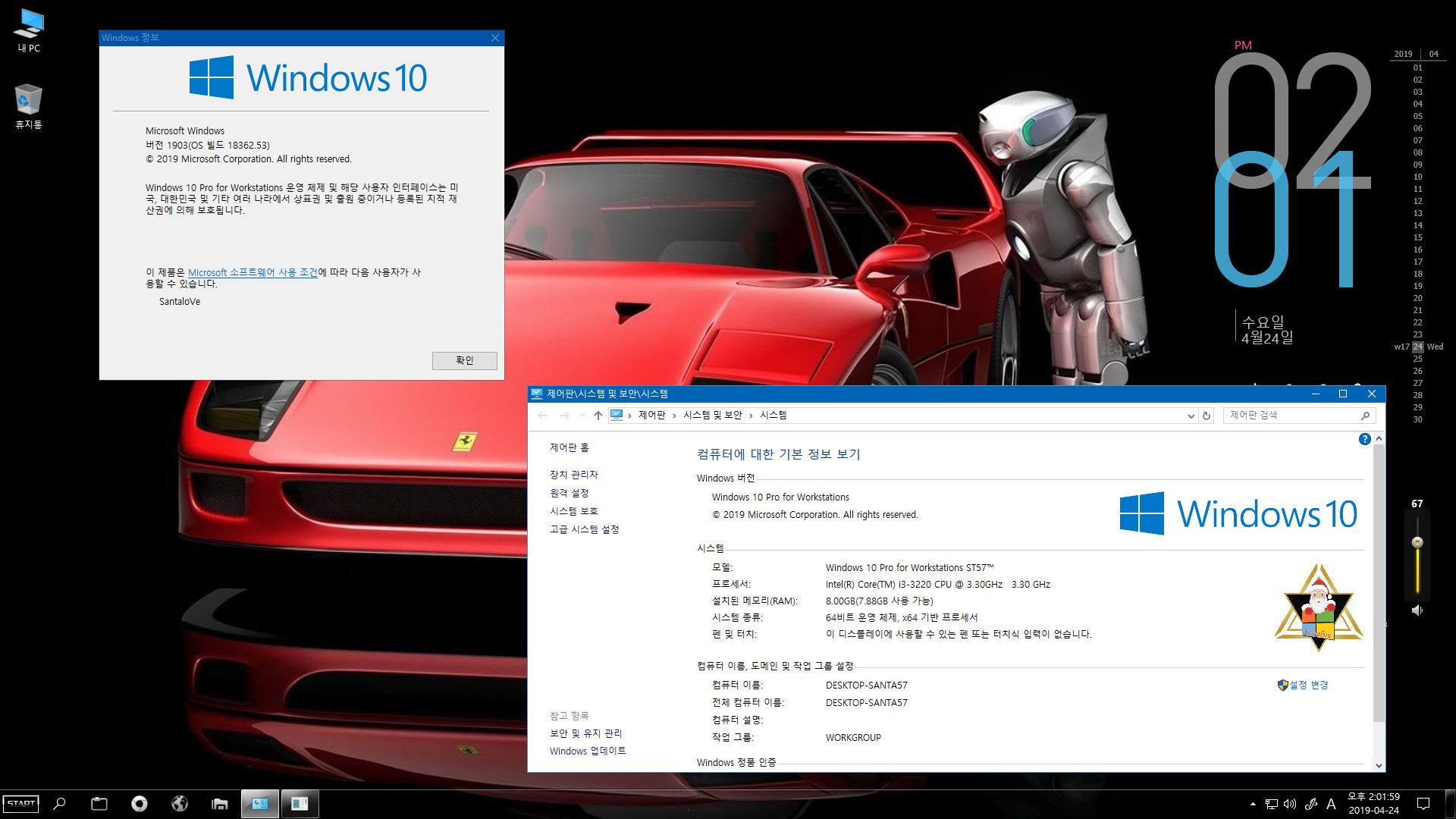Open network status tray icon

click(1272, 804)
